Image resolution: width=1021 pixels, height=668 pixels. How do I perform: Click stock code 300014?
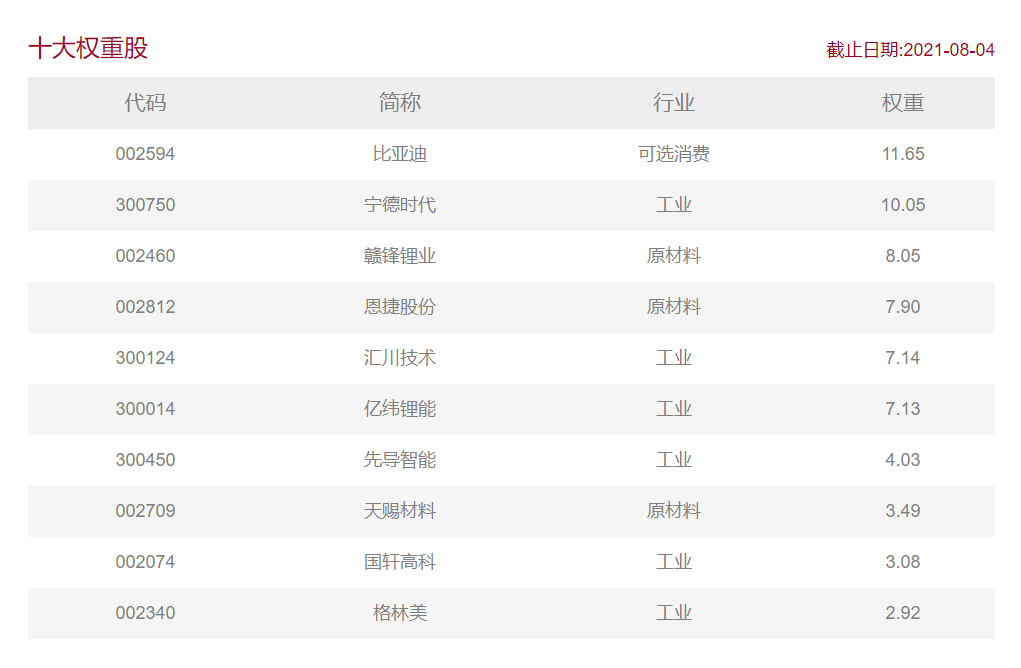(x=145, y=409)
